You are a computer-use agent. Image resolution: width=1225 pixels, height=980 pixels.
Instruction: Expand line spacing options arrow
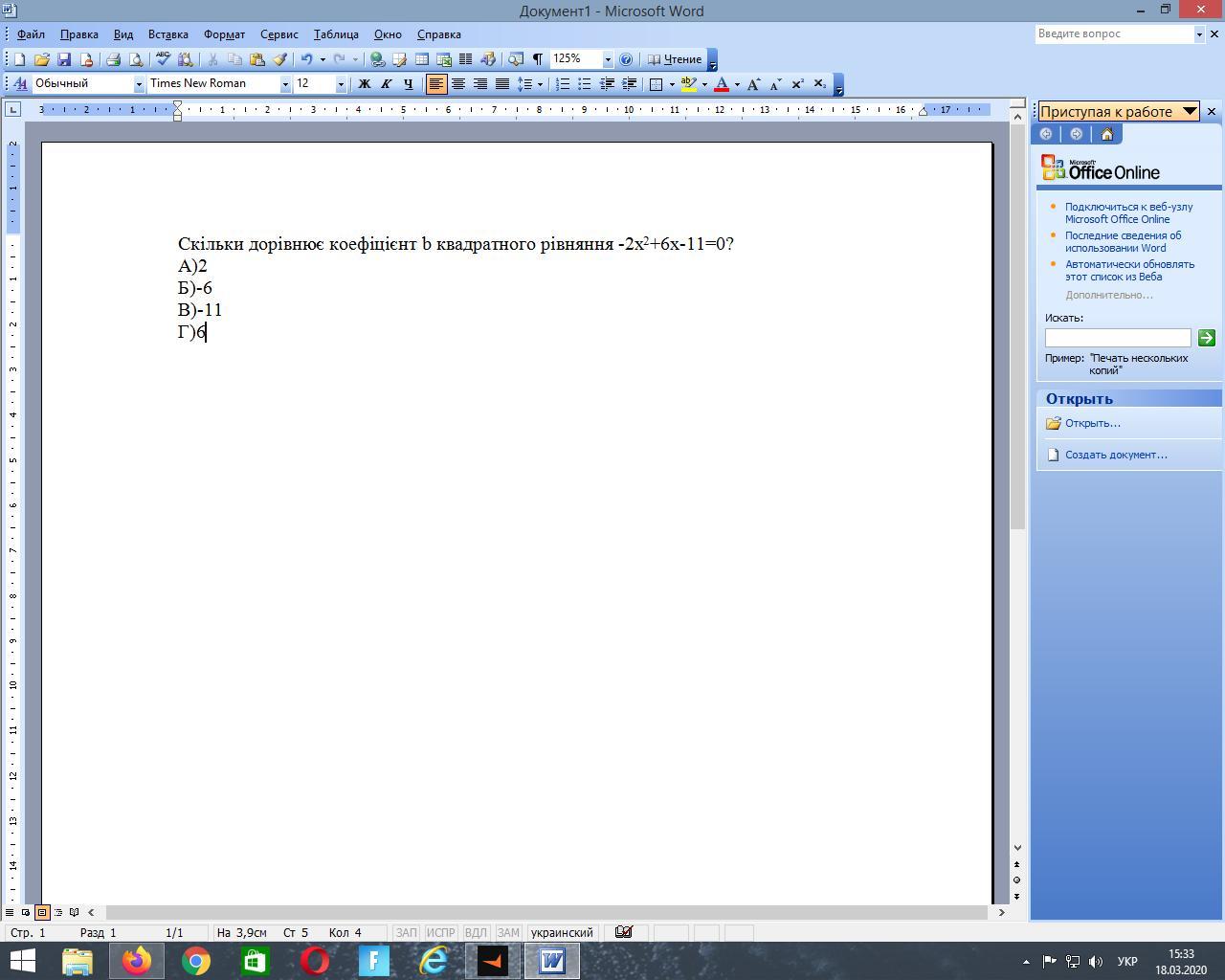coord(540,84)
